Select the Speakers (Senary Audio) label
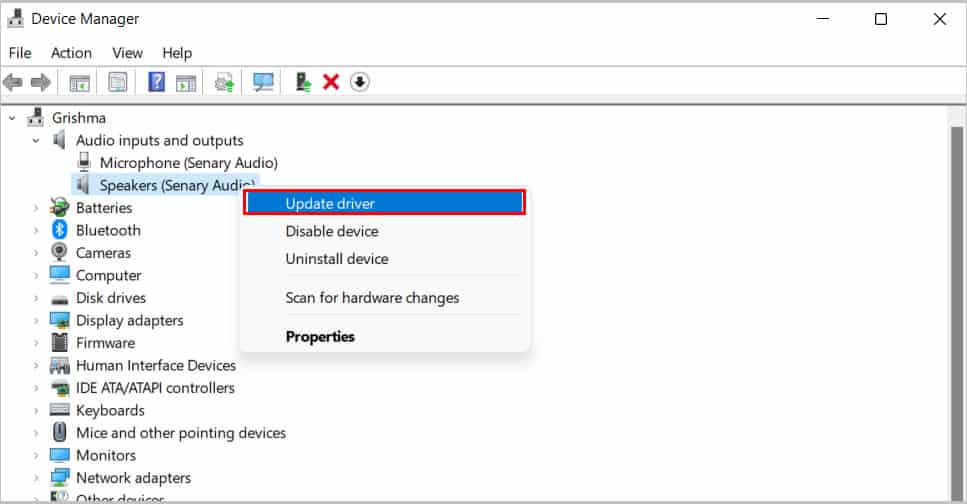This screenshot has width=967, height=504. (177, 185)
